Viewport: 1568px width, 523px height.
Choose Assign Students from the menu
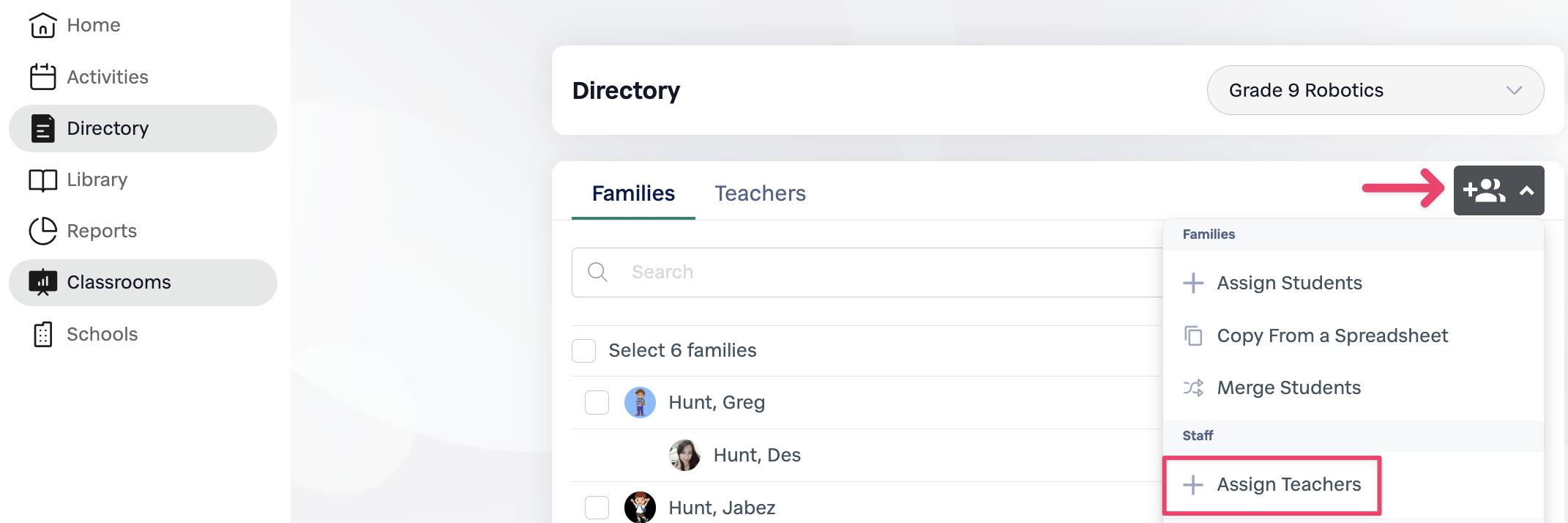coord(1288,283)
